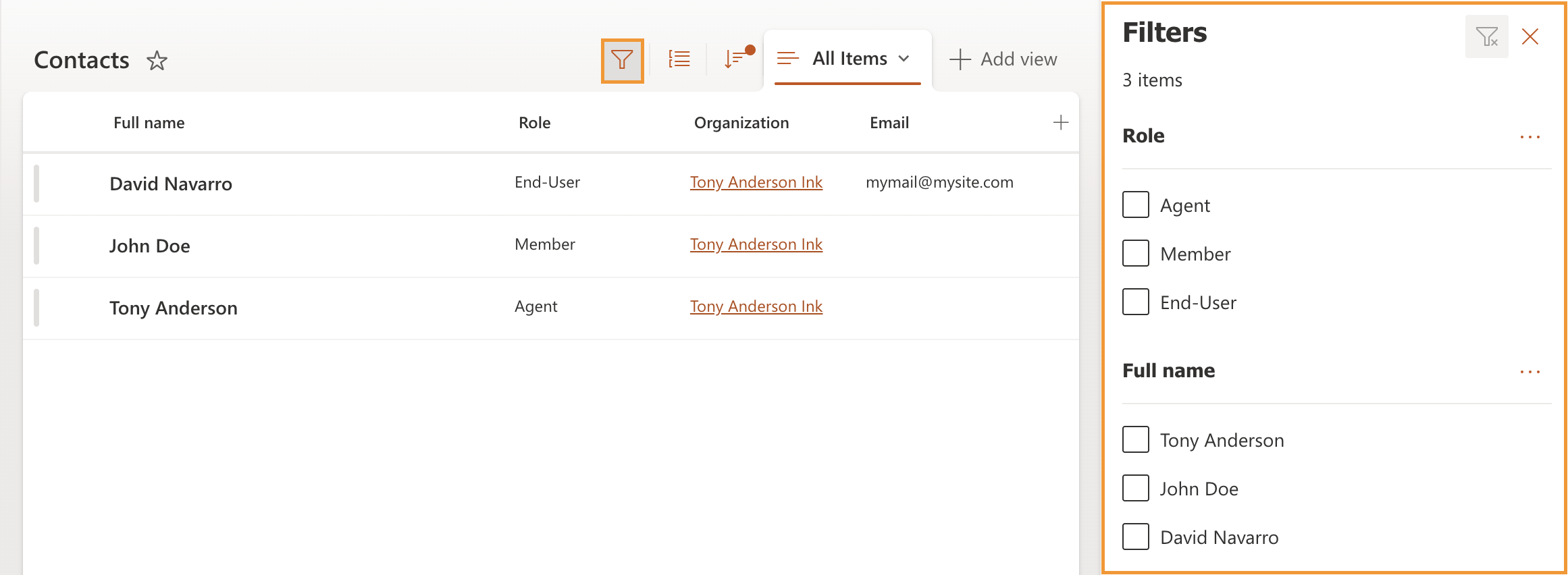
Task: Click the filter funnel icon in toolbar
Action: pos(621,61)
